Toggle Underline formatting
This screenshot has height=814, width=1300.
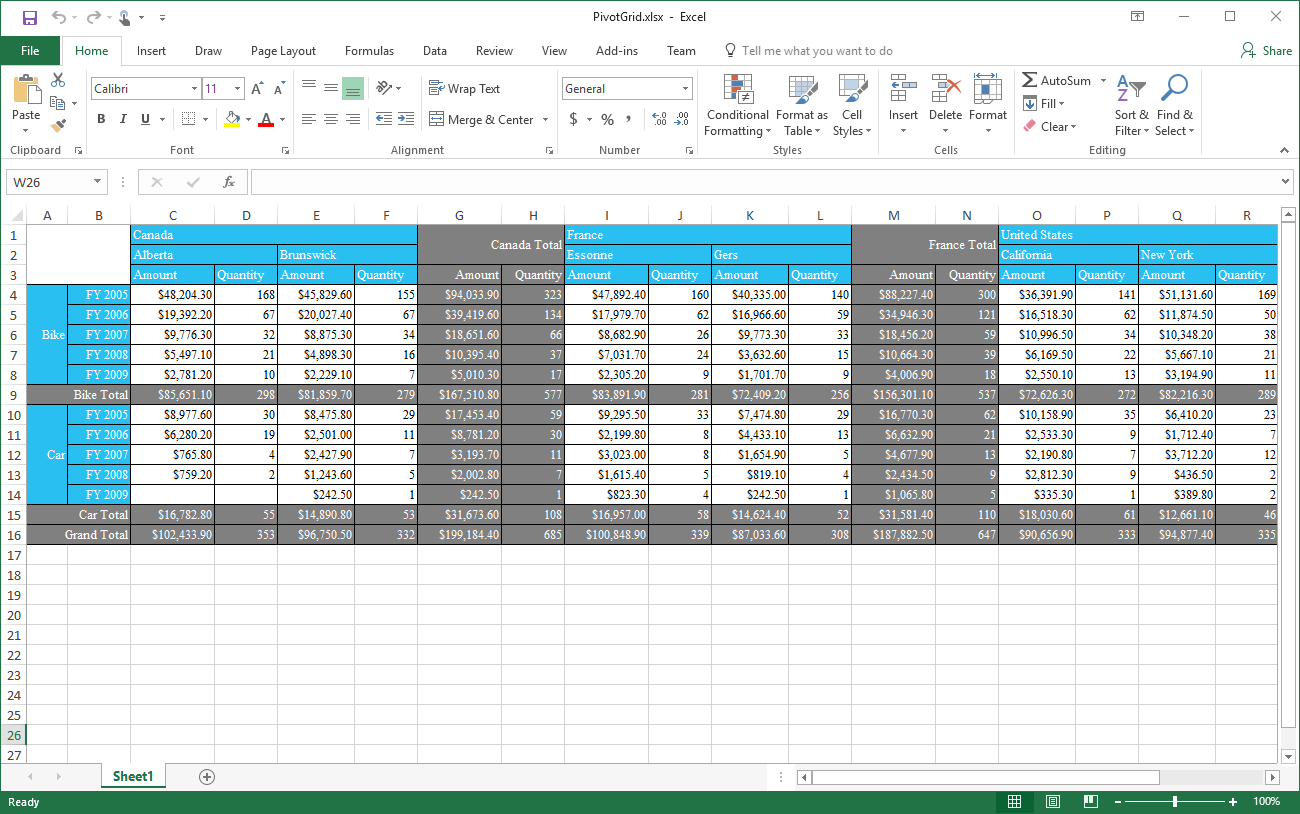pos(146,119)
